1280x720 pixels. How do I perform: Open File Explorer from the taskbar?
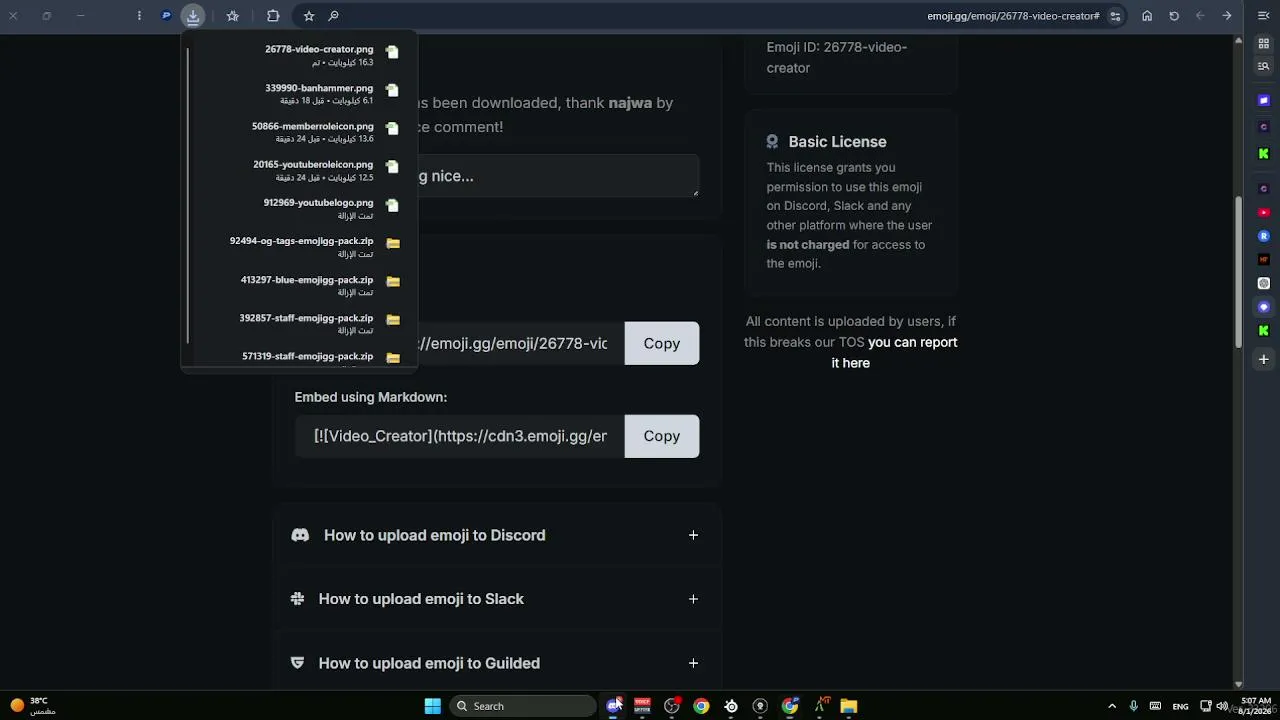(849, 706)
